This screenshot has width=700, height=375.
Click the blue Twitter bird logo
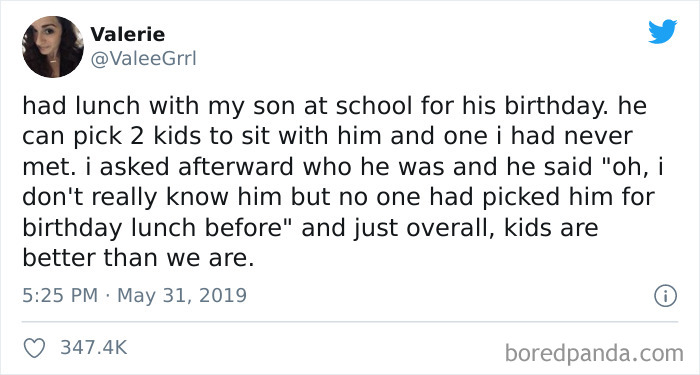[662, 31]
